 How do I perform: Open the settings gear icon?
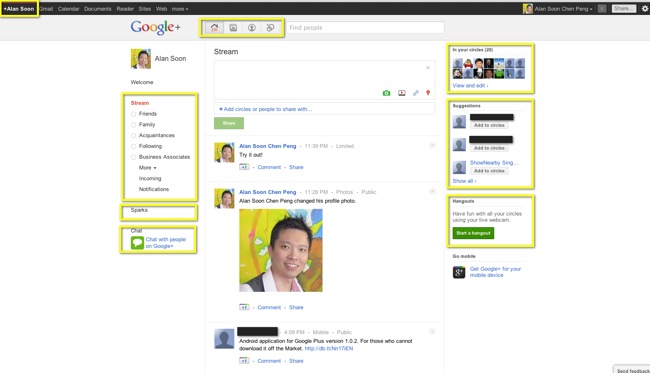coord(645,8)
